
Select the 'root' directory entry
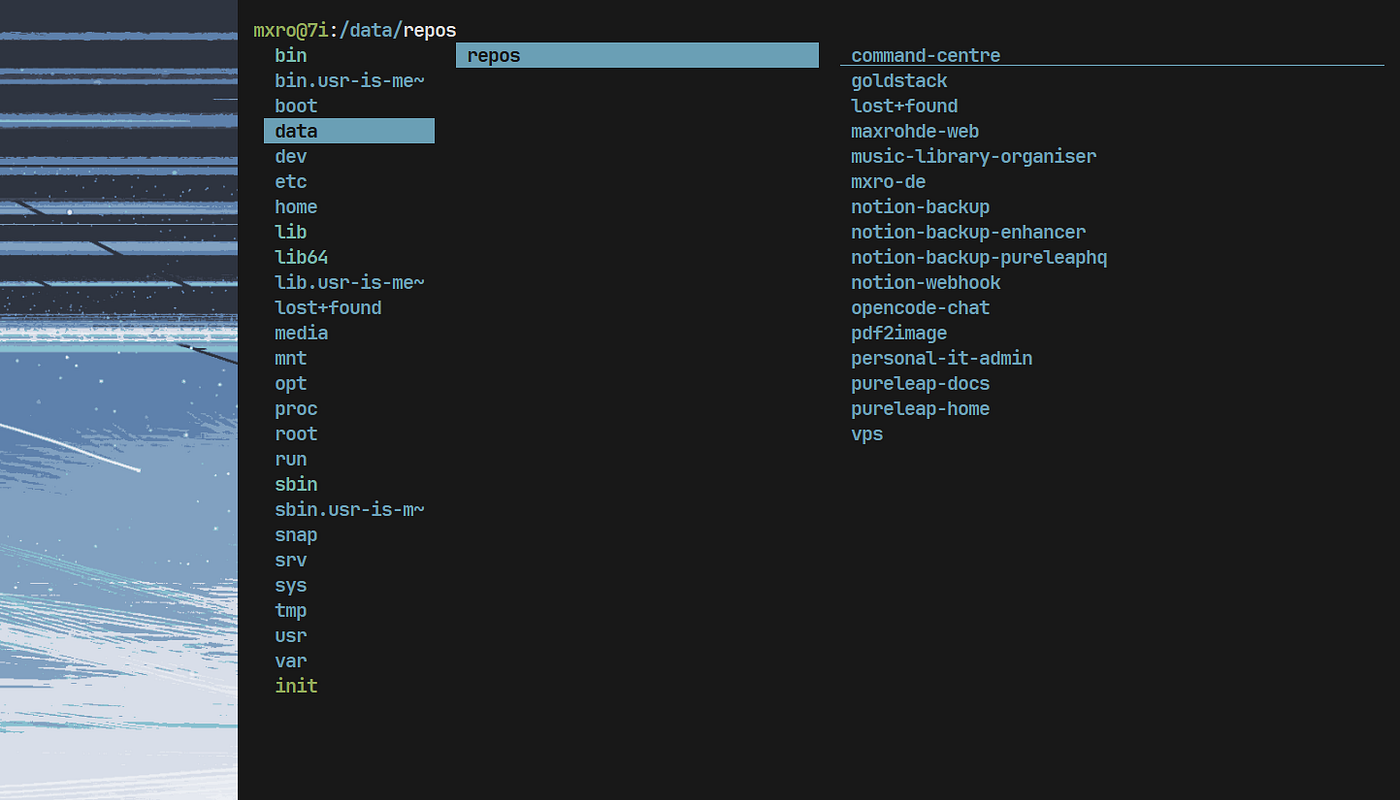296,434
